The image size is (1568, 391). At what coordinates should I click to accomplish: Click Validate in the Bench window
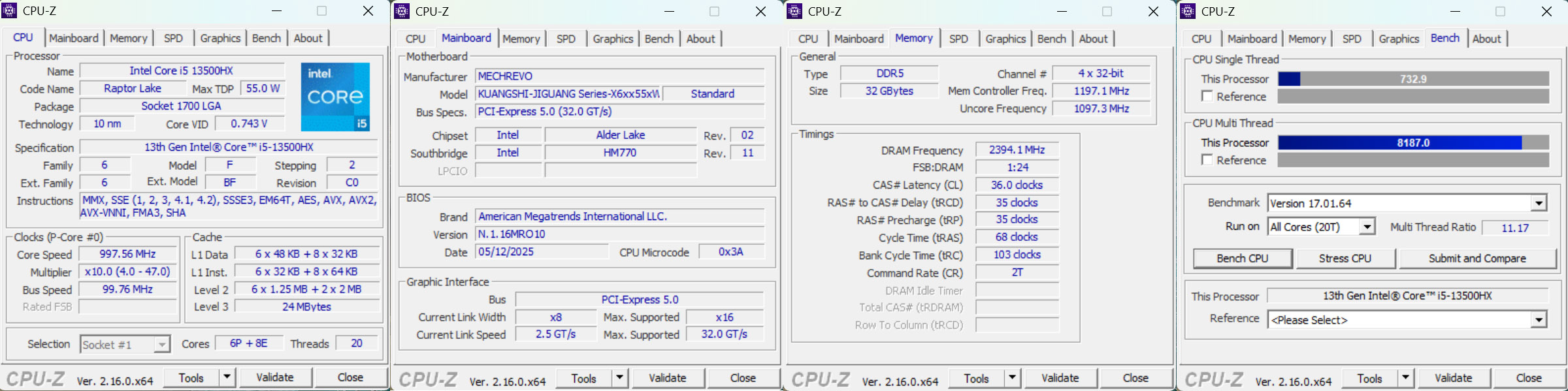coord(1454,378)
